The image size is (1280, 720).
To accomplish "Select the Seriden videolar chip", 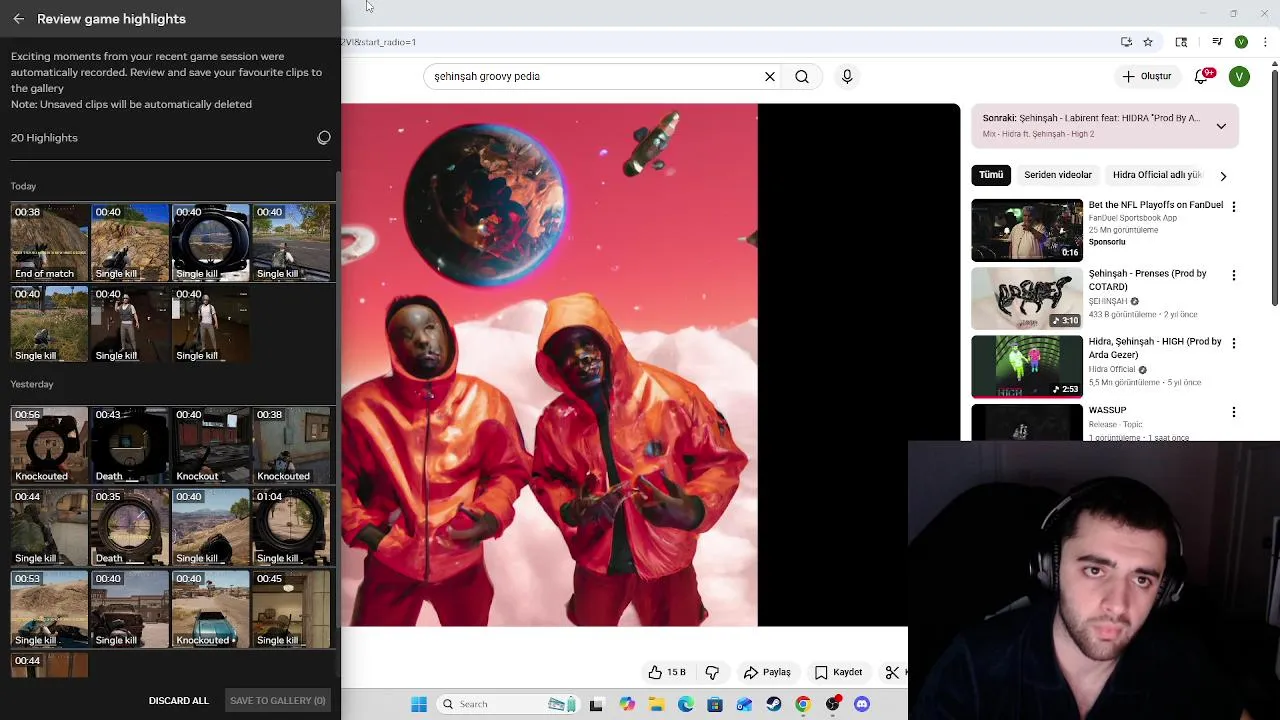I will coord(1058,175).
